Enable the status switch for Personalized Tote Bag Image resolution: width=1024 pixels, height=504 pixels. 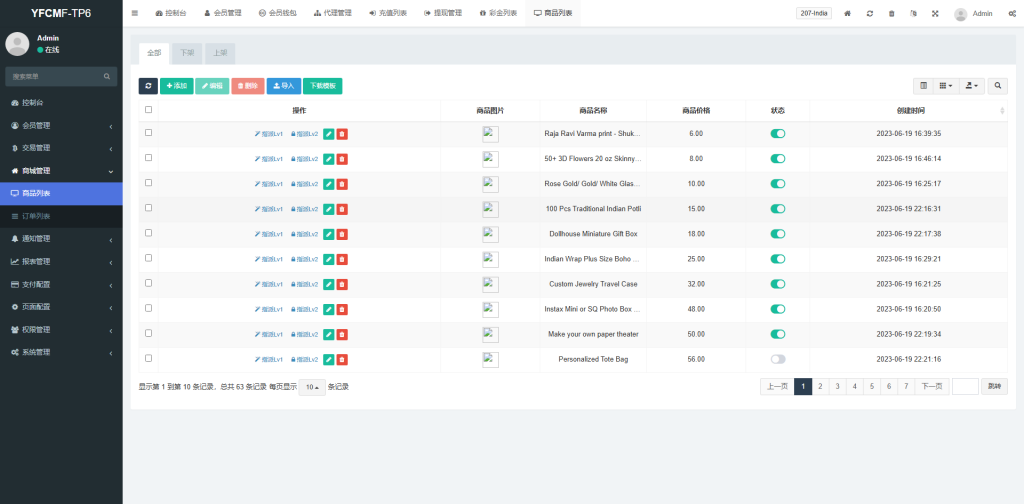(777, 359)
